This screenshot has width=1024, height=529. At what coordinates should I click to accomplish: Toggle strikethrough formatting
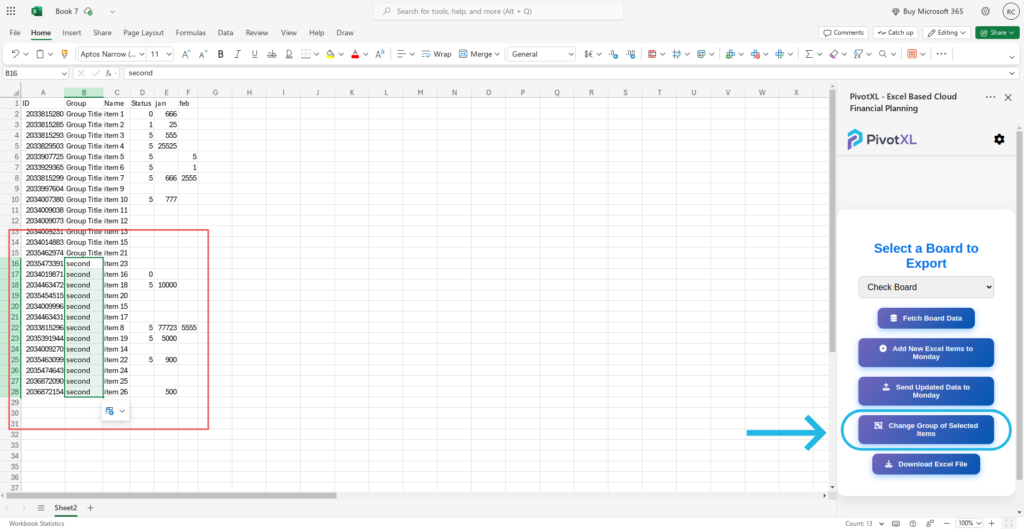click(272, 54)
